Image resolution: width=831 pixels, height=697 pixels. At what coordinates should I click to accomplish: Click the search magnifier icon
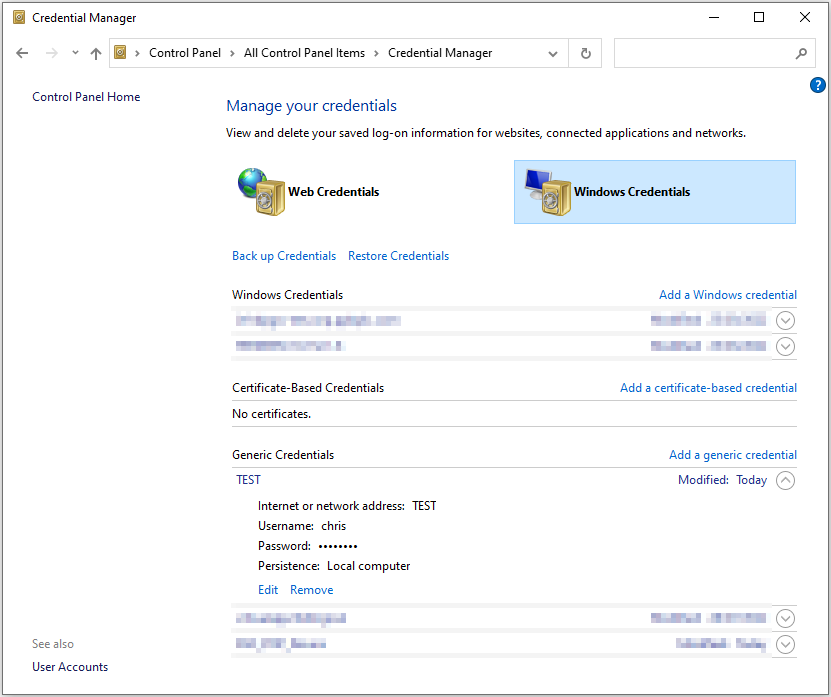point(801,53)
